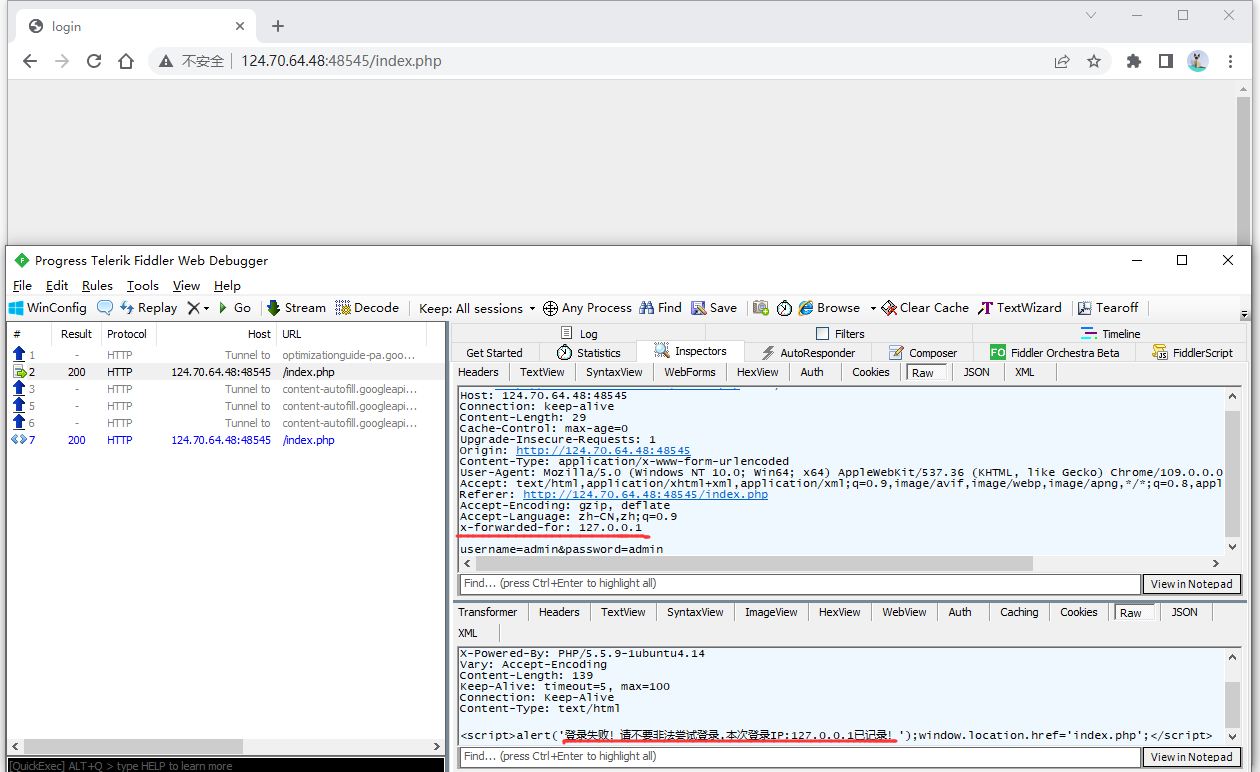
Task: Click Clear Cache in toolbar
Action: tap(925, 308)
